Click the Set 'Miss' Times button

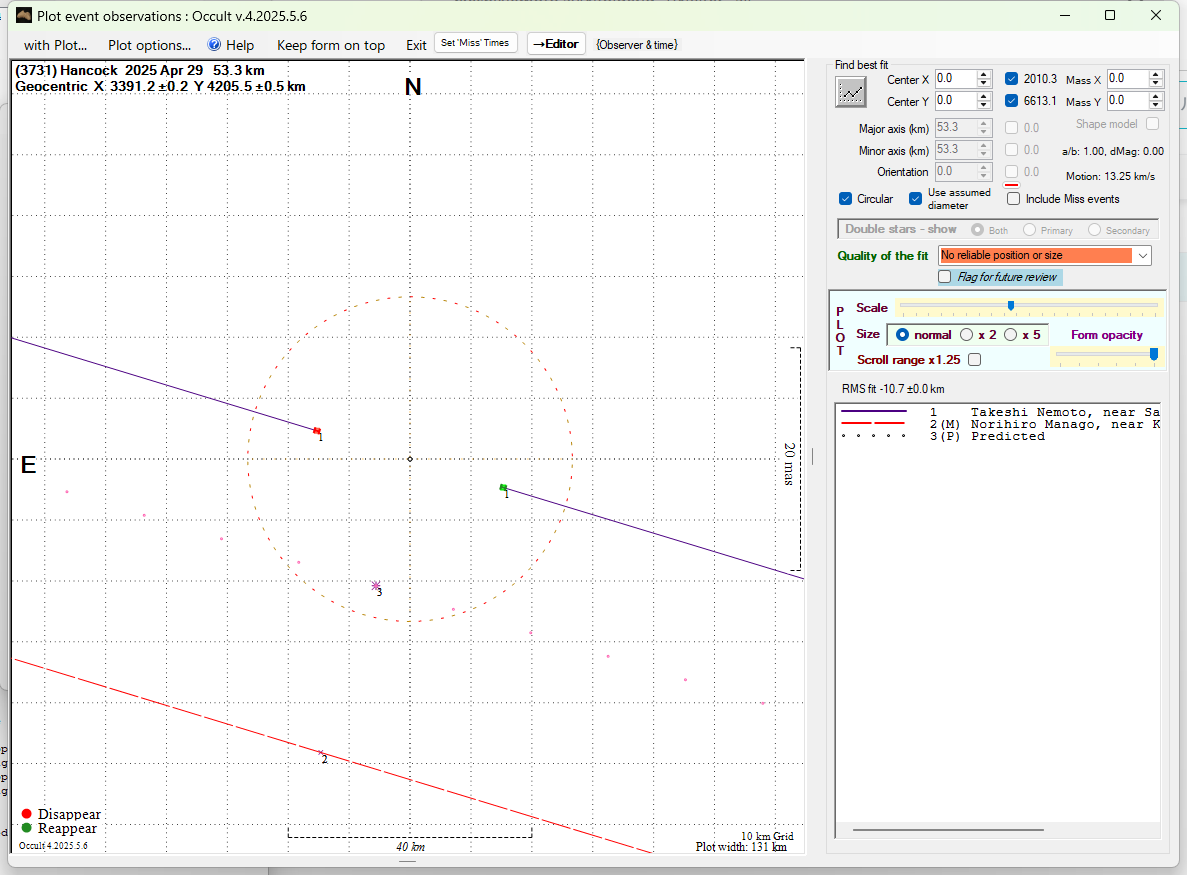tap(476, 43)
